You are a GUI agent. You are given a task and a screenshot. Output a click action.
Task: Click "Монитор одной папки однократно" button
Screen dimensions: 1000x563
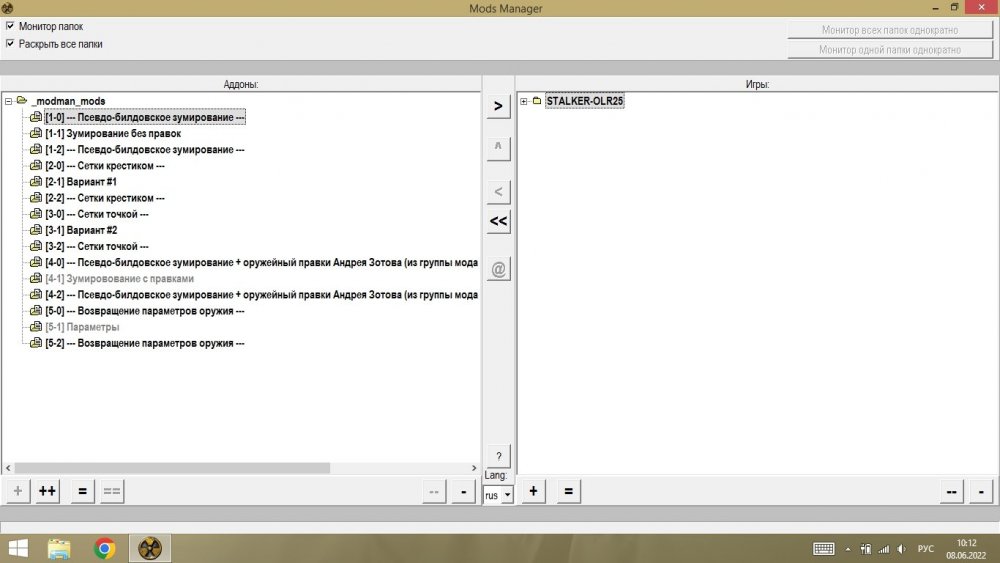click(x=890, y=50)
